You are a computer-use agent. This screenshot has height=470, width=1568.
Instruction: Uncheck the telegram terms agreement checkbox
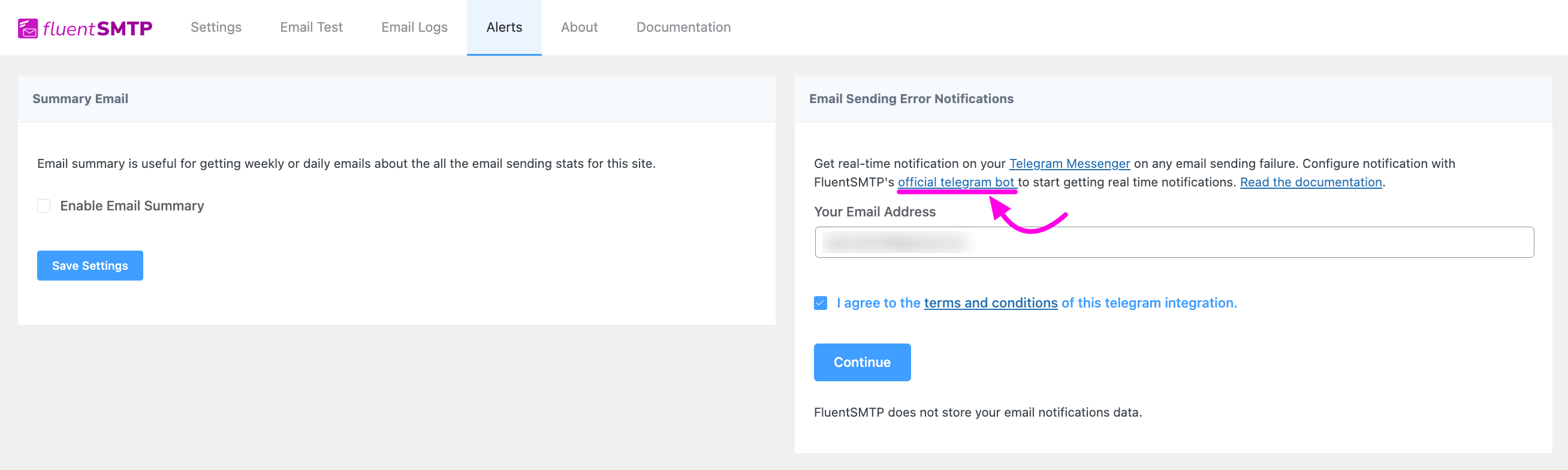click(820, 303)
